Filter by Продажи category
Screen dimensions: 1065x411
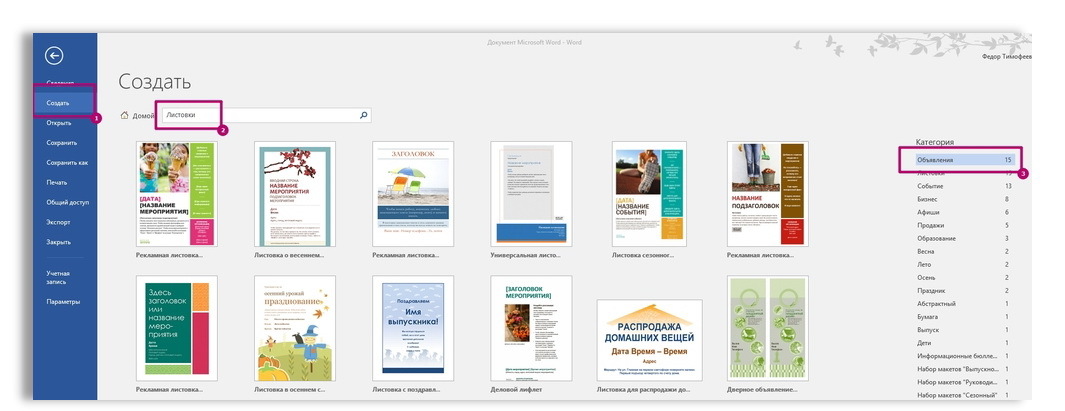pyautogui.click(x=932, y=225)
